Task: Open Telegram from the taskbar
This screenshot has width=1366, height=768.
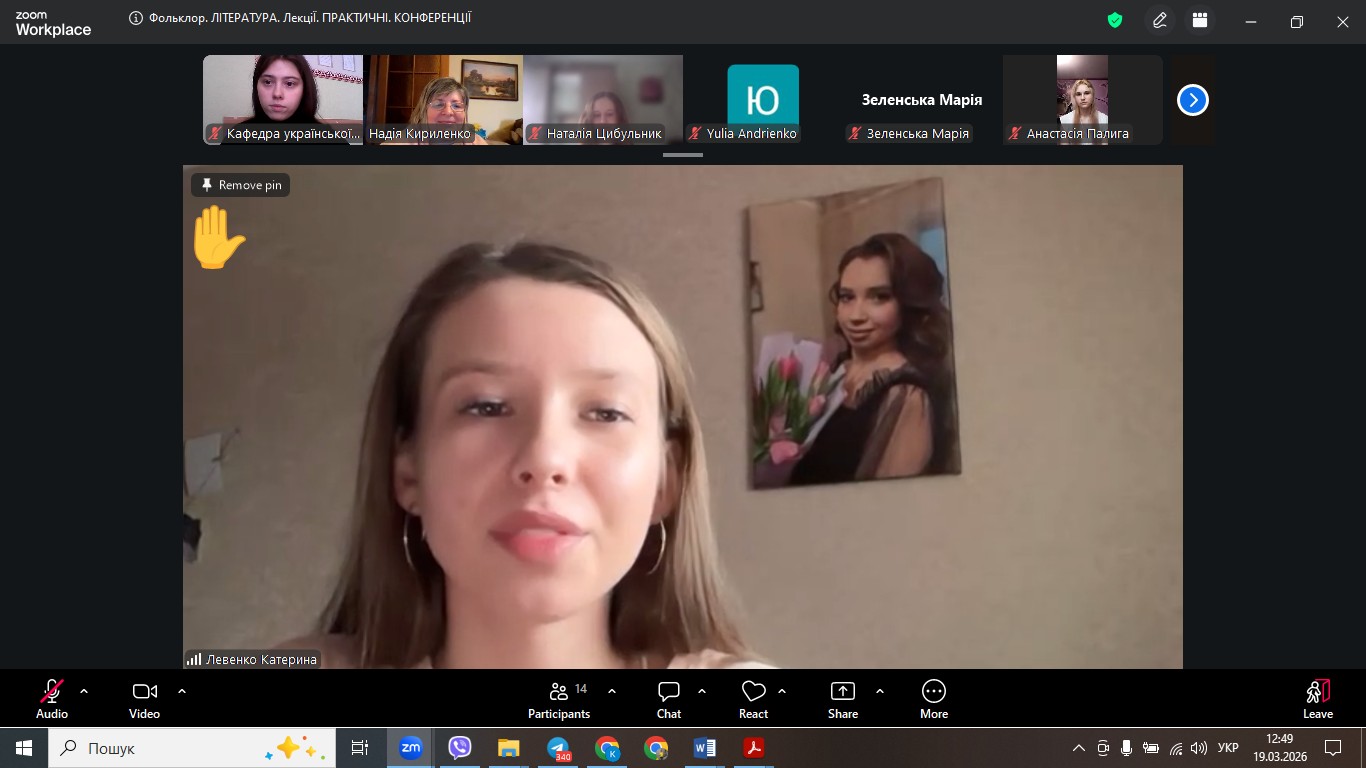Action: pos(558,748)
